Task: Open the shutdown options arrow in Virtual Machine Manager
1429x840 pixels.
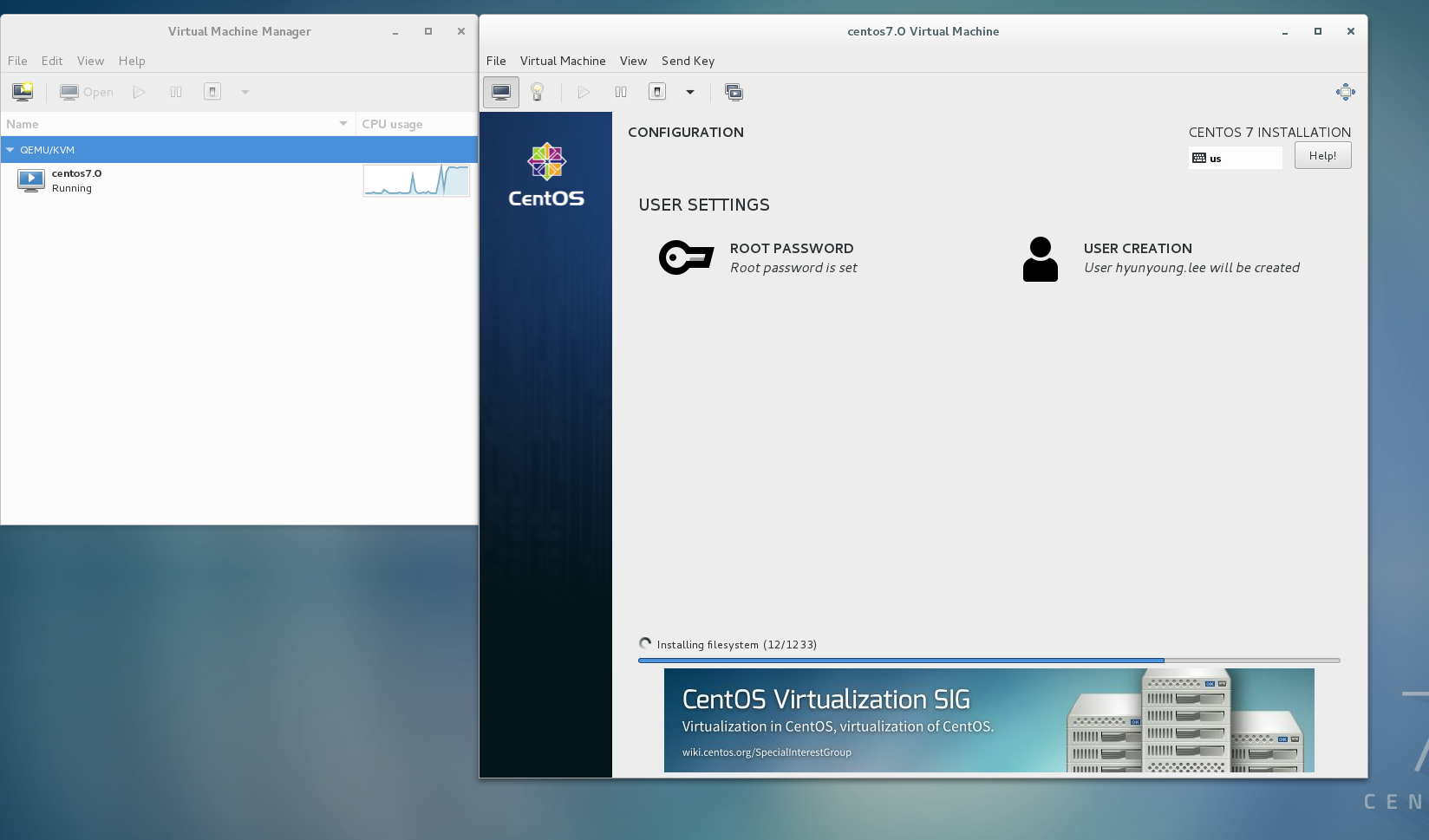Action: [245, 92]
